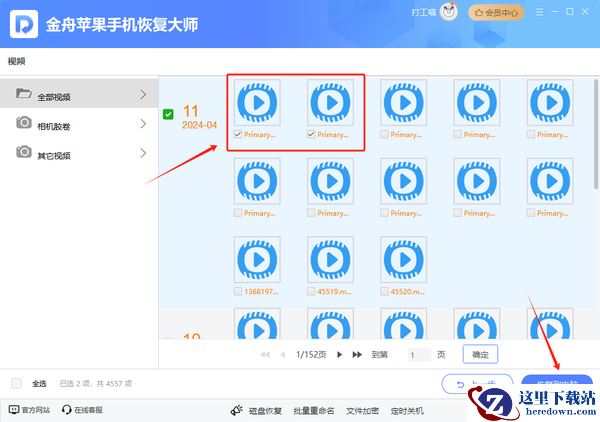600x422 pixels.
Task: Click the 视频 header label
Action: pos(16,61)
